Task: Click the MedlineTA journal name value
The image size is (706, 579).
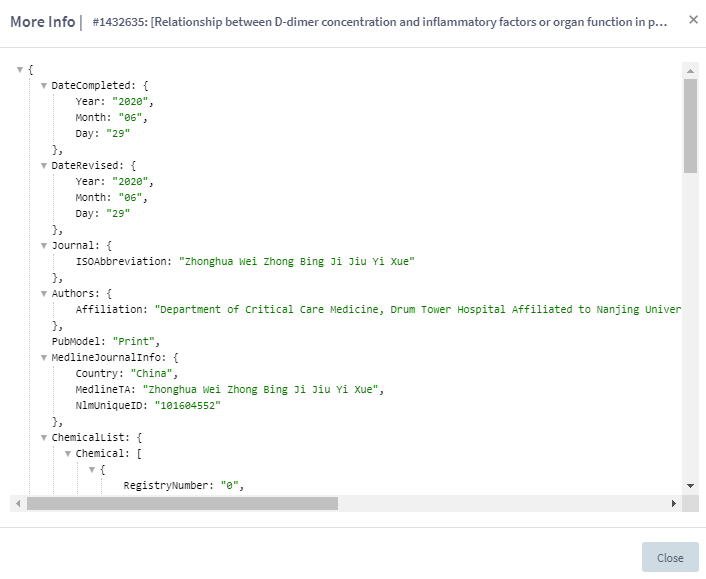Action: tap(260, 389)
